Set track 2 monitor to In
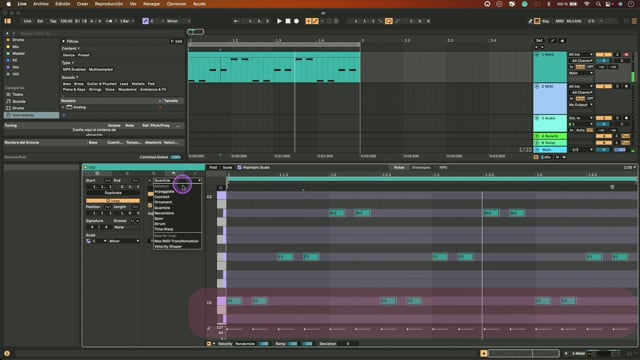 (571, 98)
